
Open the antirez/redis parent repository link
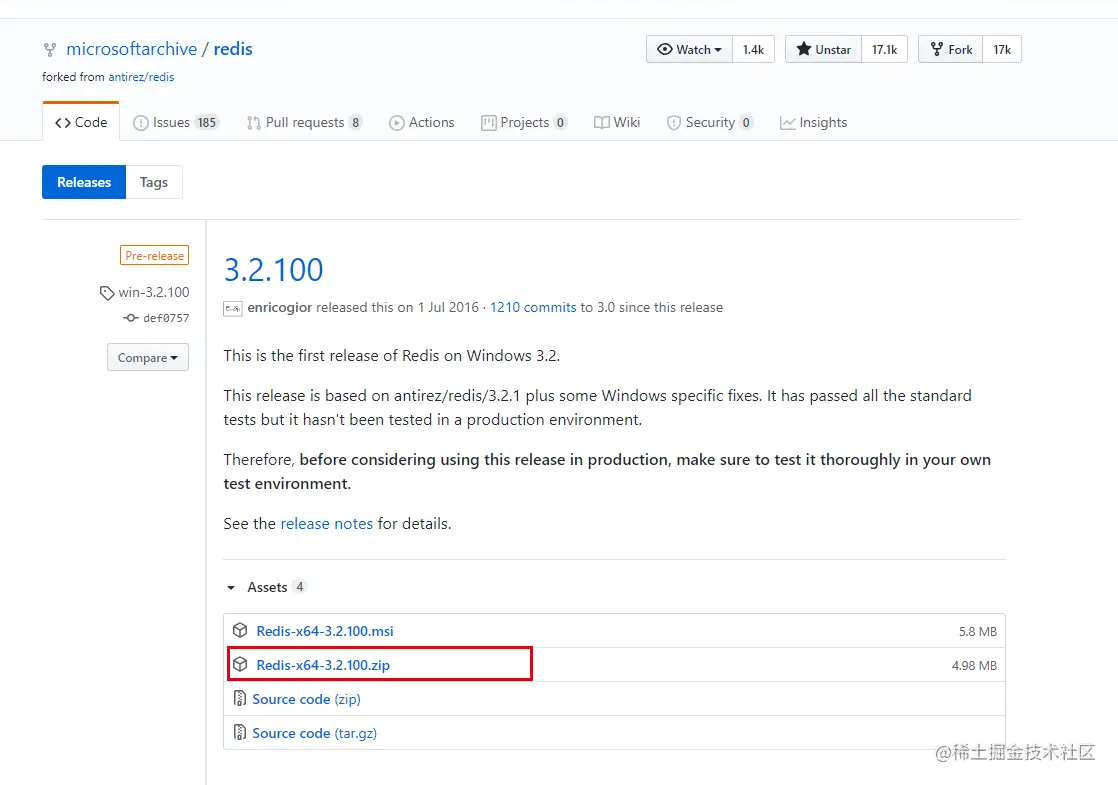point(141,77)
